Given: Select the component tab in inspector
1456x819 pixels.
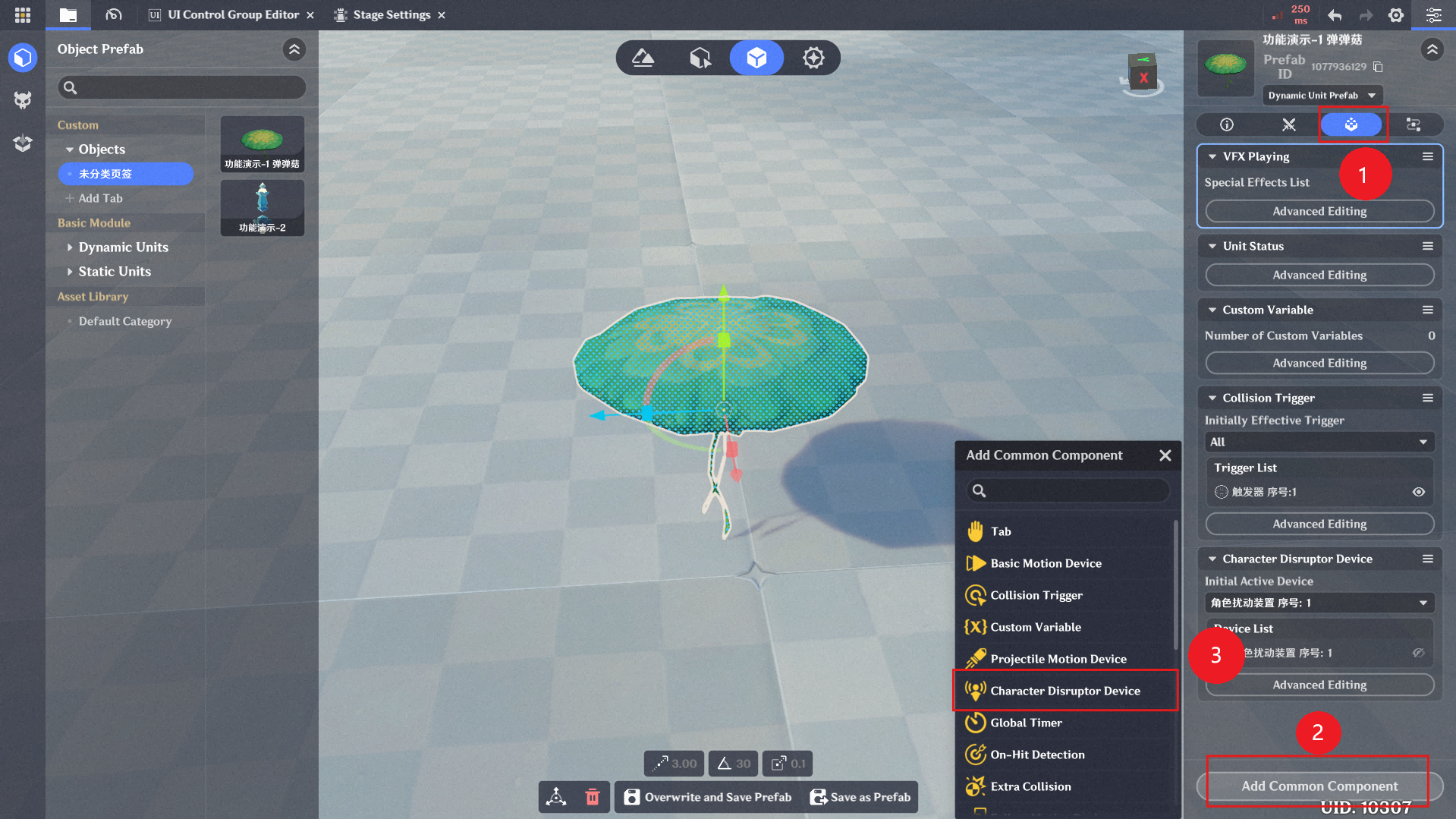Looking at the screenshot, I should click(x=1351, y=124).
